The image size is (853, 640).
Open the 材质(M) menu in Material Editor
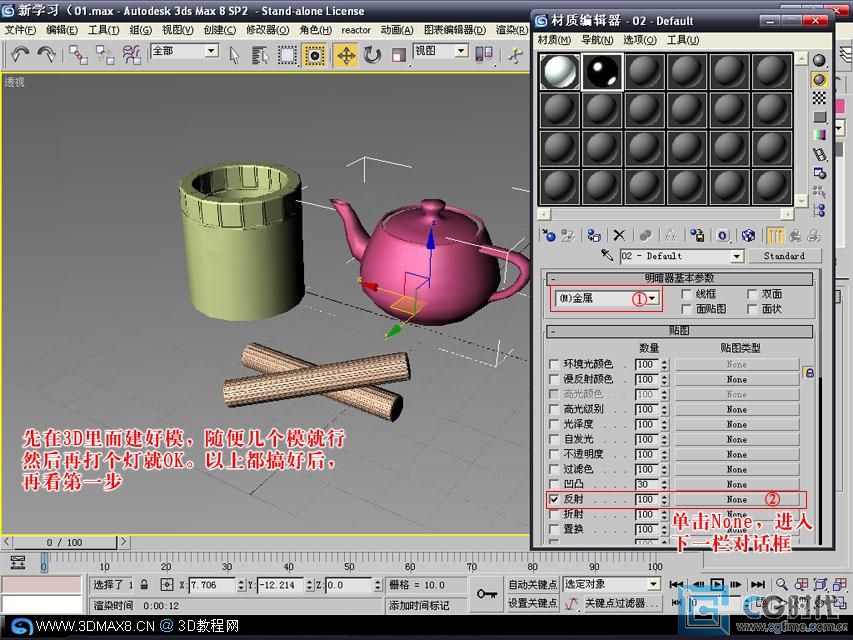554,40
